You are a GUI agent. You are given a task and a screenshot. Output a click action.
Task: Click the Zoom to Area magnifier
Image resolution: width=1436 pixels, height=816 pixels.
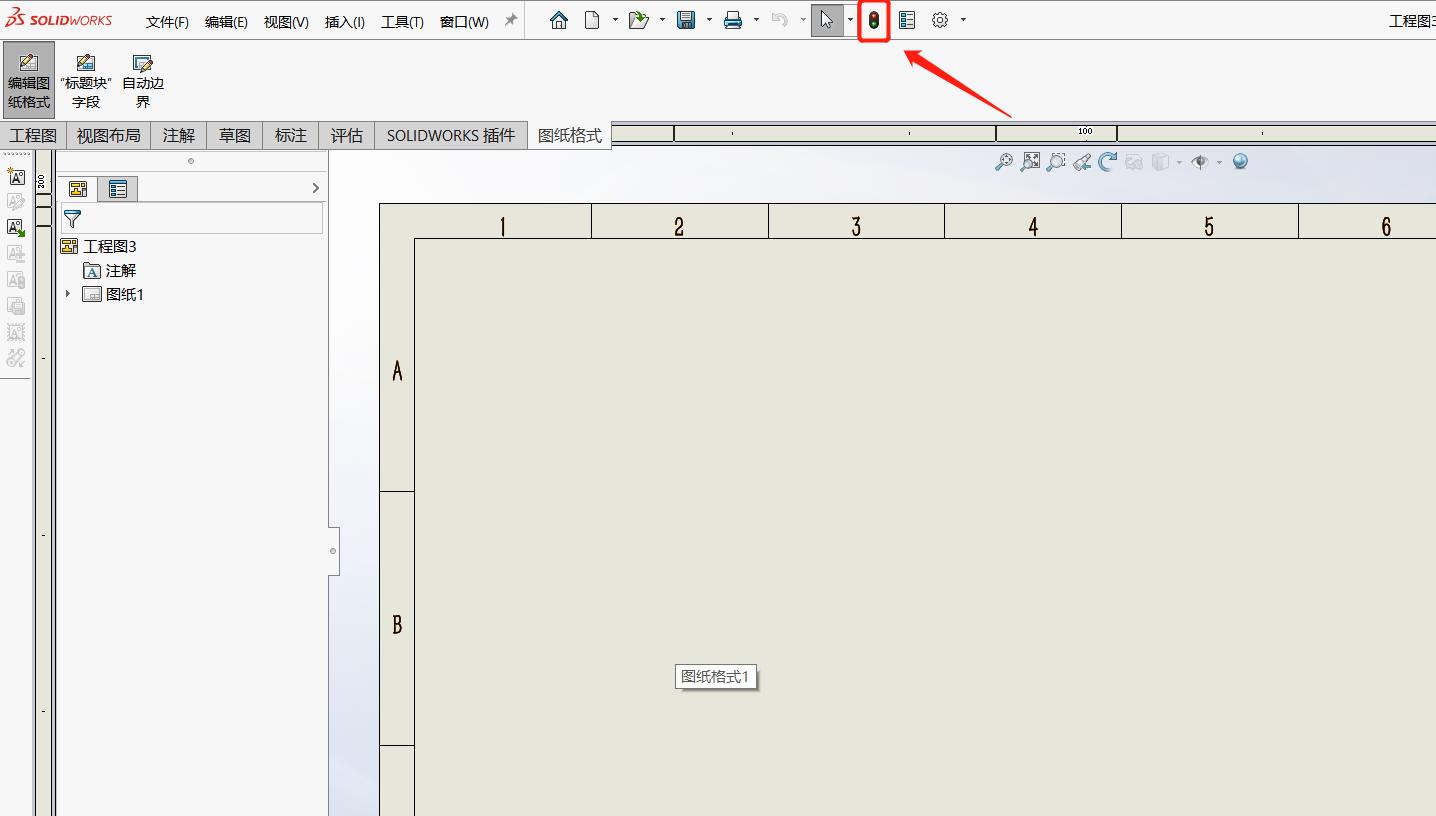1055,162
